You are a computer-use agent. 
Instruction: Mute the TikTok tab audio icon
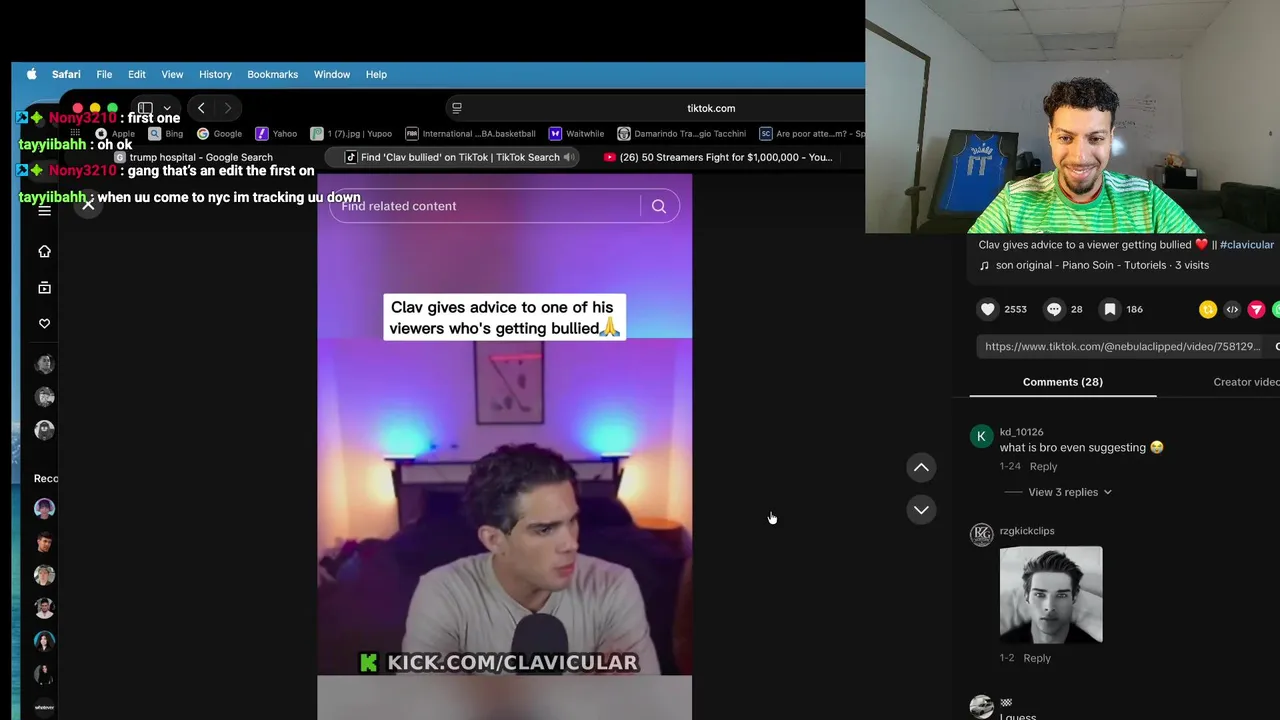coord(568,157)
